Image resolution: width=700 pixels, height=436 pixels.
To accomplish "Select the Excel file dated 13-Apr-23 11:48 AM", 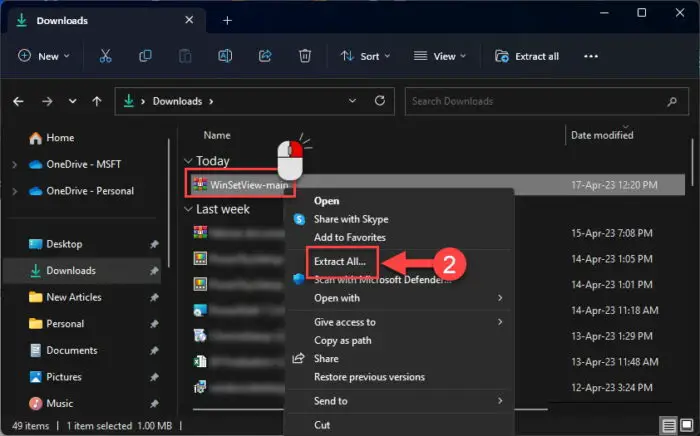I will [239, 361].
